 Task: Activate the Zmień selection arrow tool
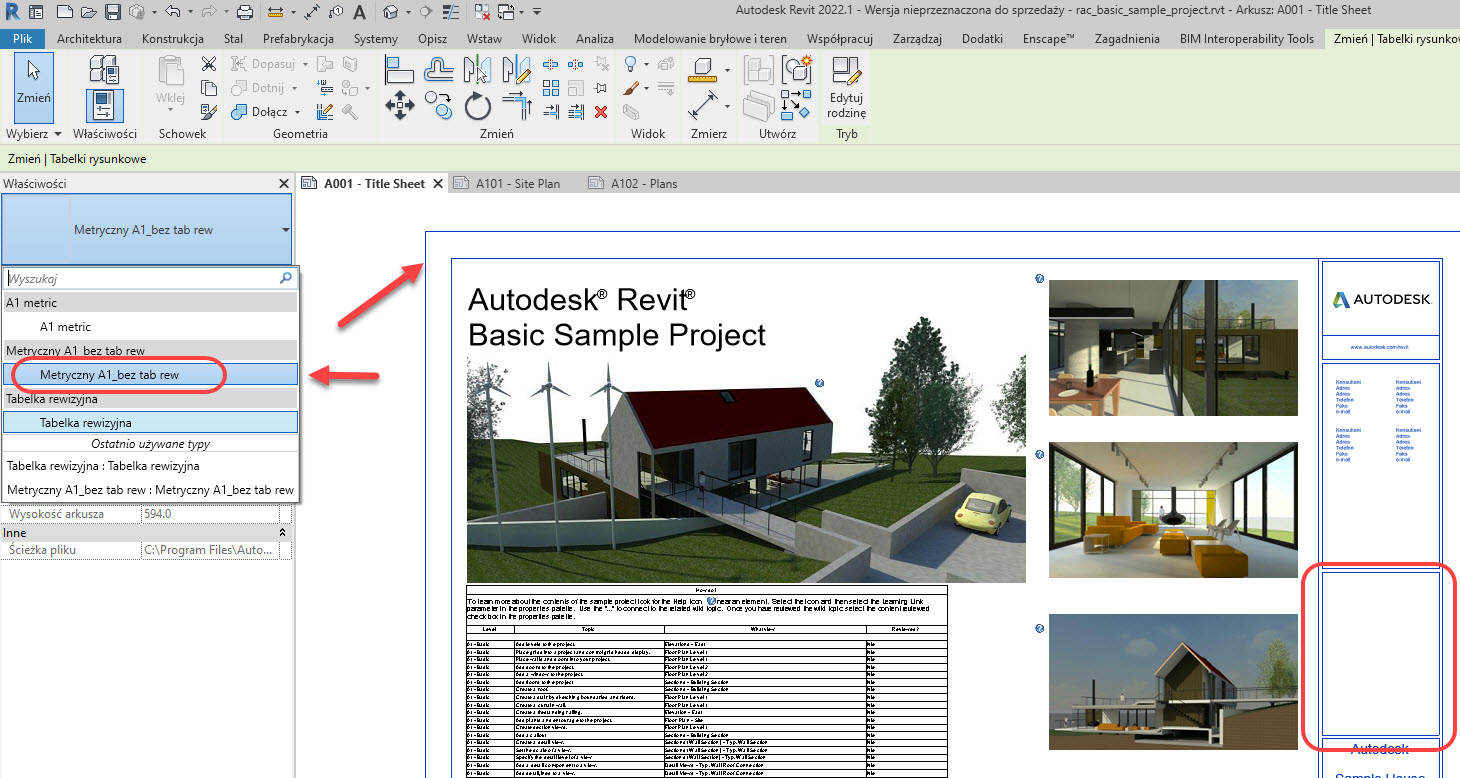click(x=34, y=88)
